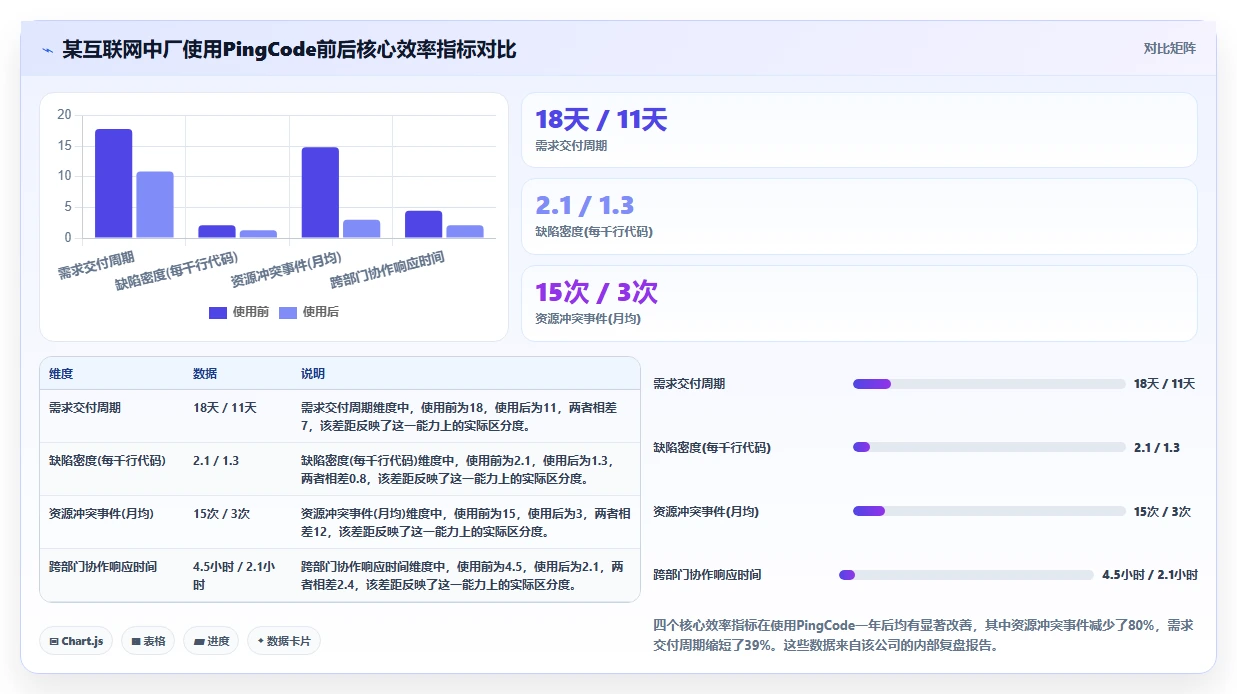Click the 使用后 bar for 资源冲突事件
1237x694 pixels.
[361, 229]
